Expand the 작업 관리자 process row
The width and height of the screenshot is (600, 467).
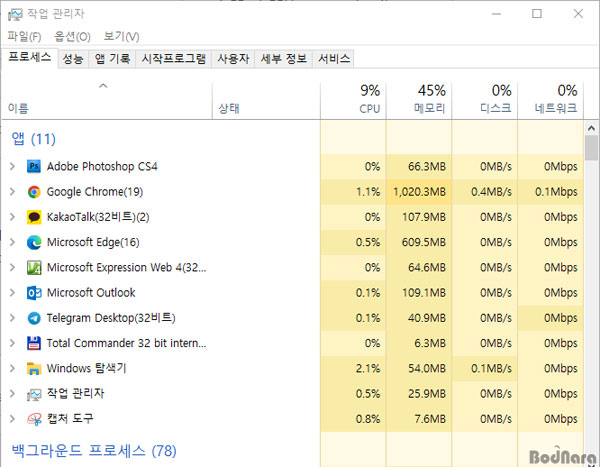(x=12, y=394)
